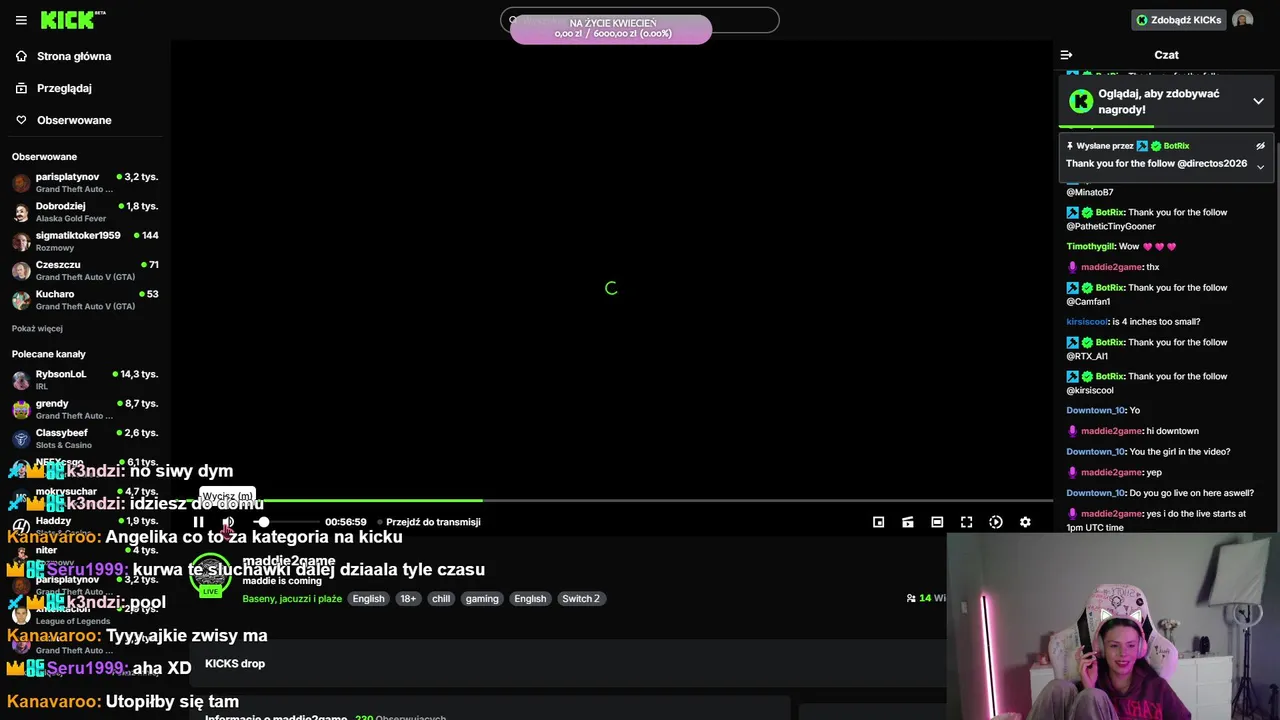Click Timothygill username in chat
Viewport: 1280px width, 720px height.
click(x=1090, y=246)
